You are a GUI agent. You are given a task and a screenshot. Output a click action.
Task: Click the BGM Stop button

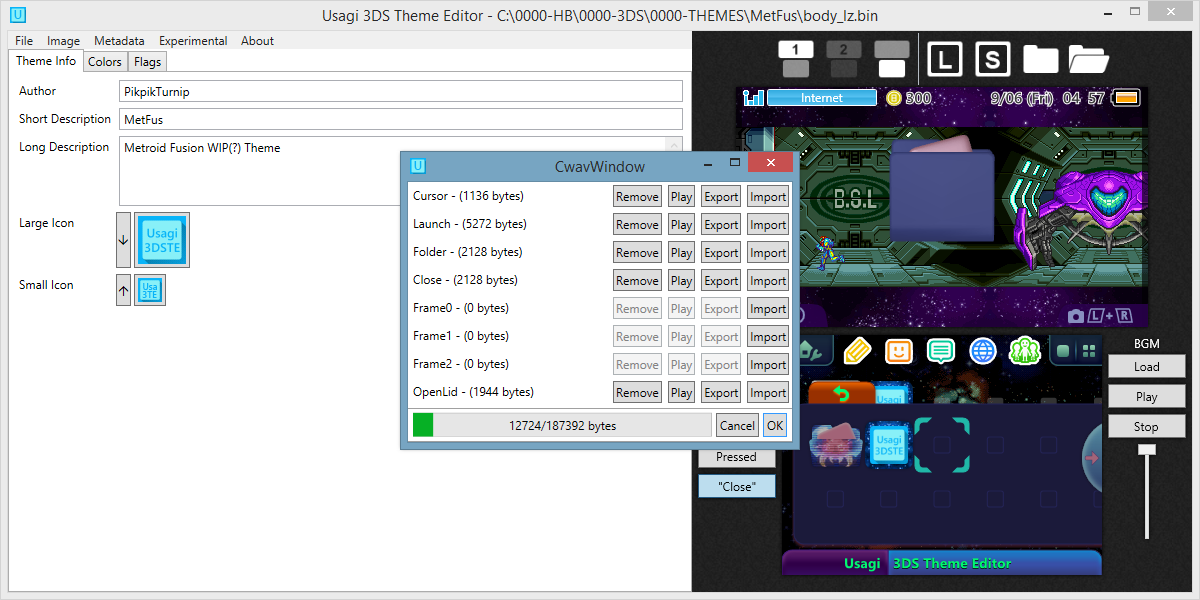point(1146,426)
